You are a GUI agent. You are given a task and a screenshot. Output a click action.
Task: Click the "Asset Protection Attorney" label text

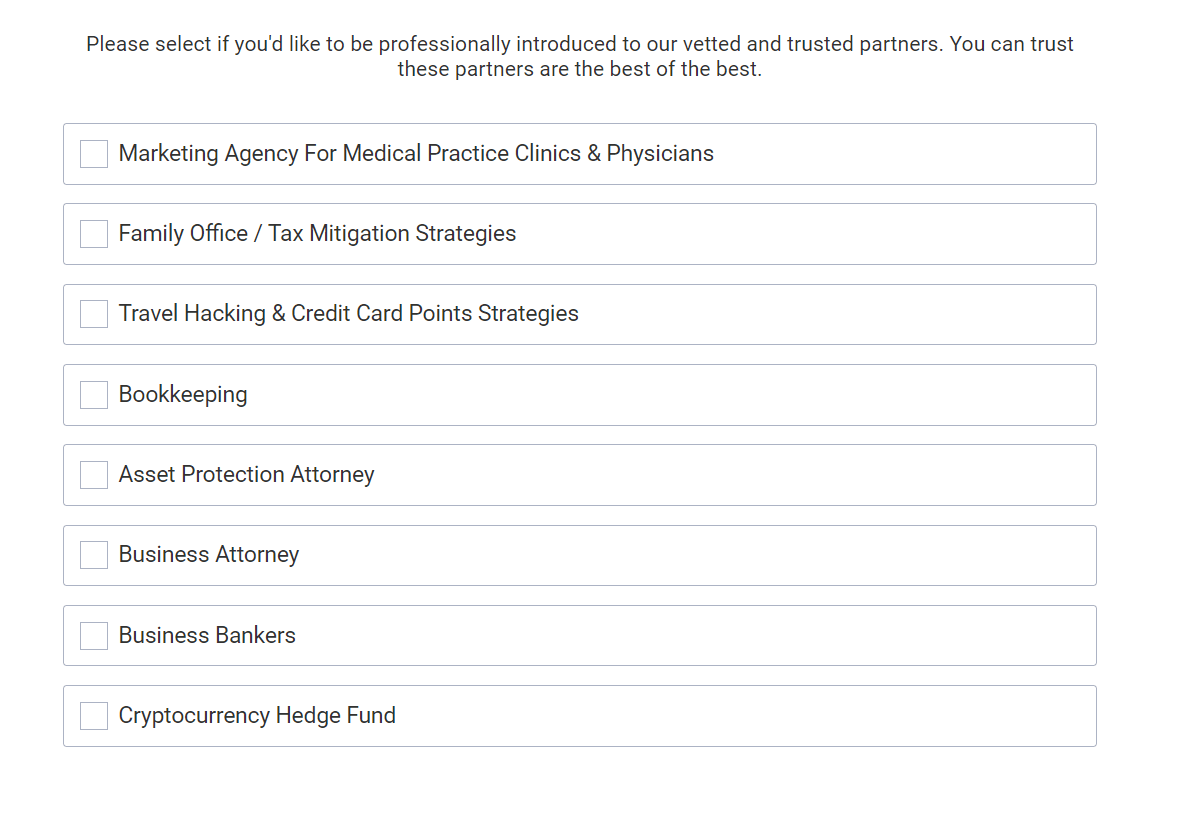point(246,475)
